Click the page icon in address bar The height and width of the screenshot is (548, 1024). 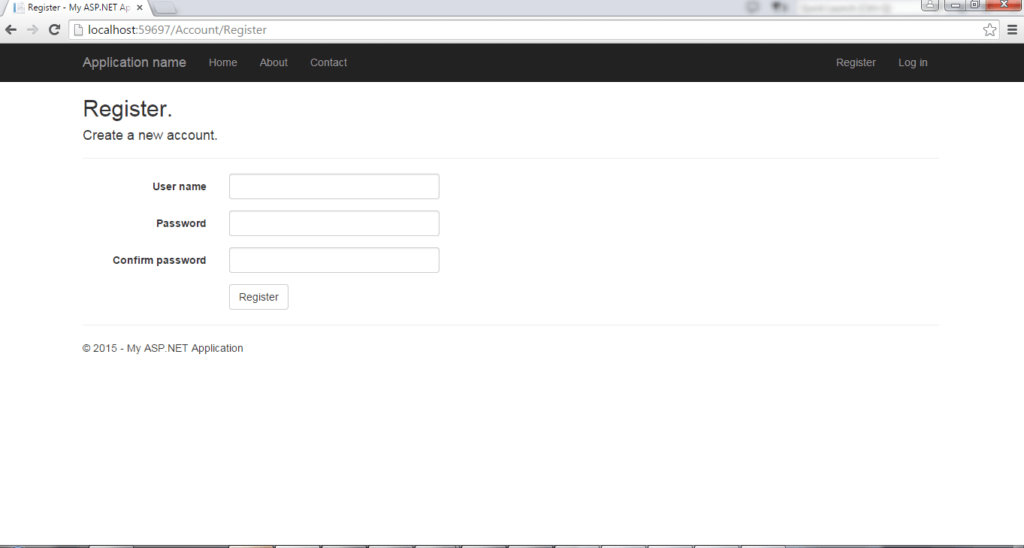tap(78, 30)
